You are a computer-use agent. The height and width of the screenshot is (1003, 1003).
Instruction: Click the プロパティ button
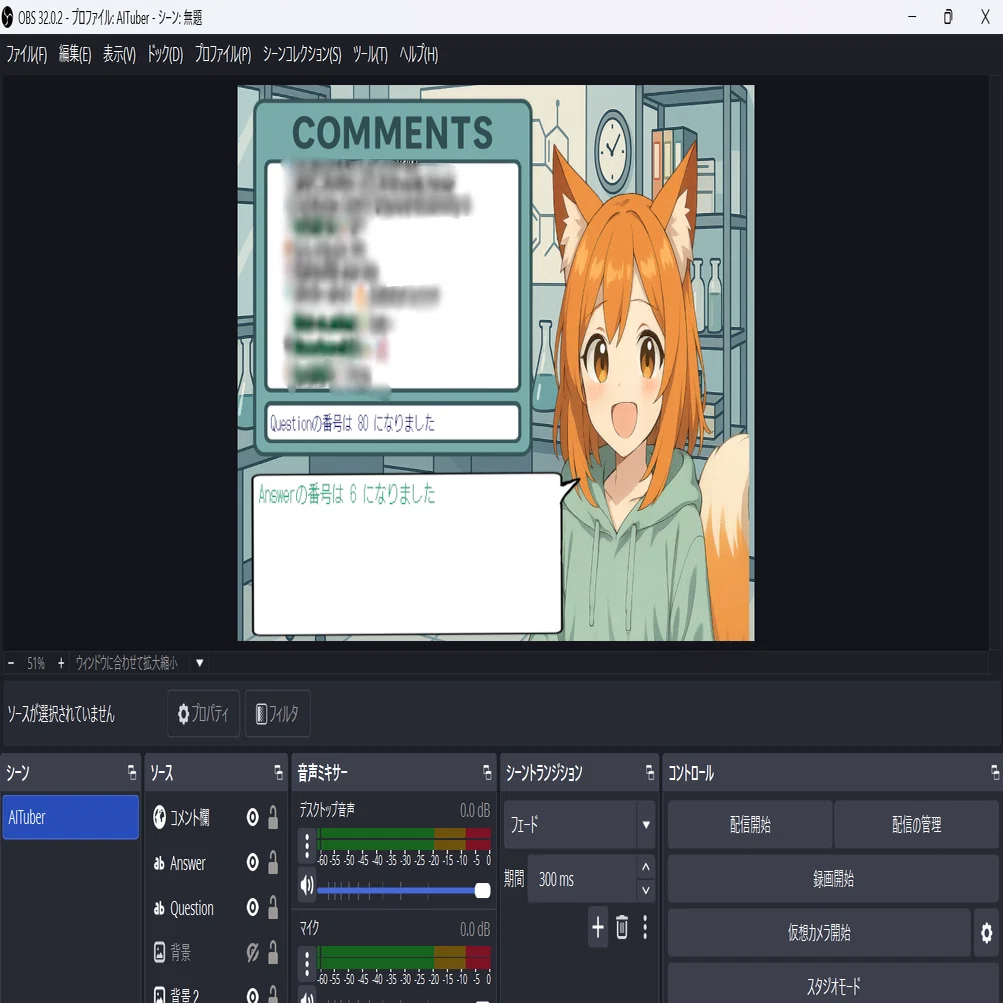click(x=203, y=713)
